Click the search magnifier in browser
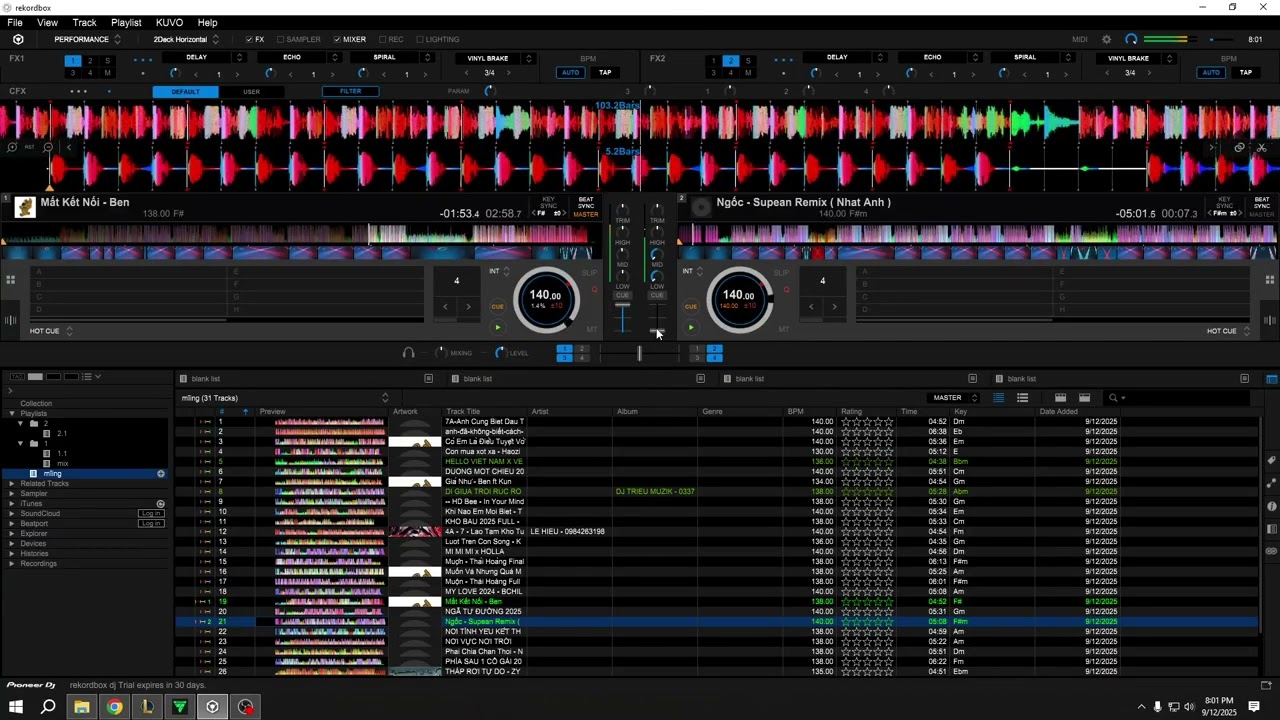This screenshot has width=1280, height=720. (1113, 398)
